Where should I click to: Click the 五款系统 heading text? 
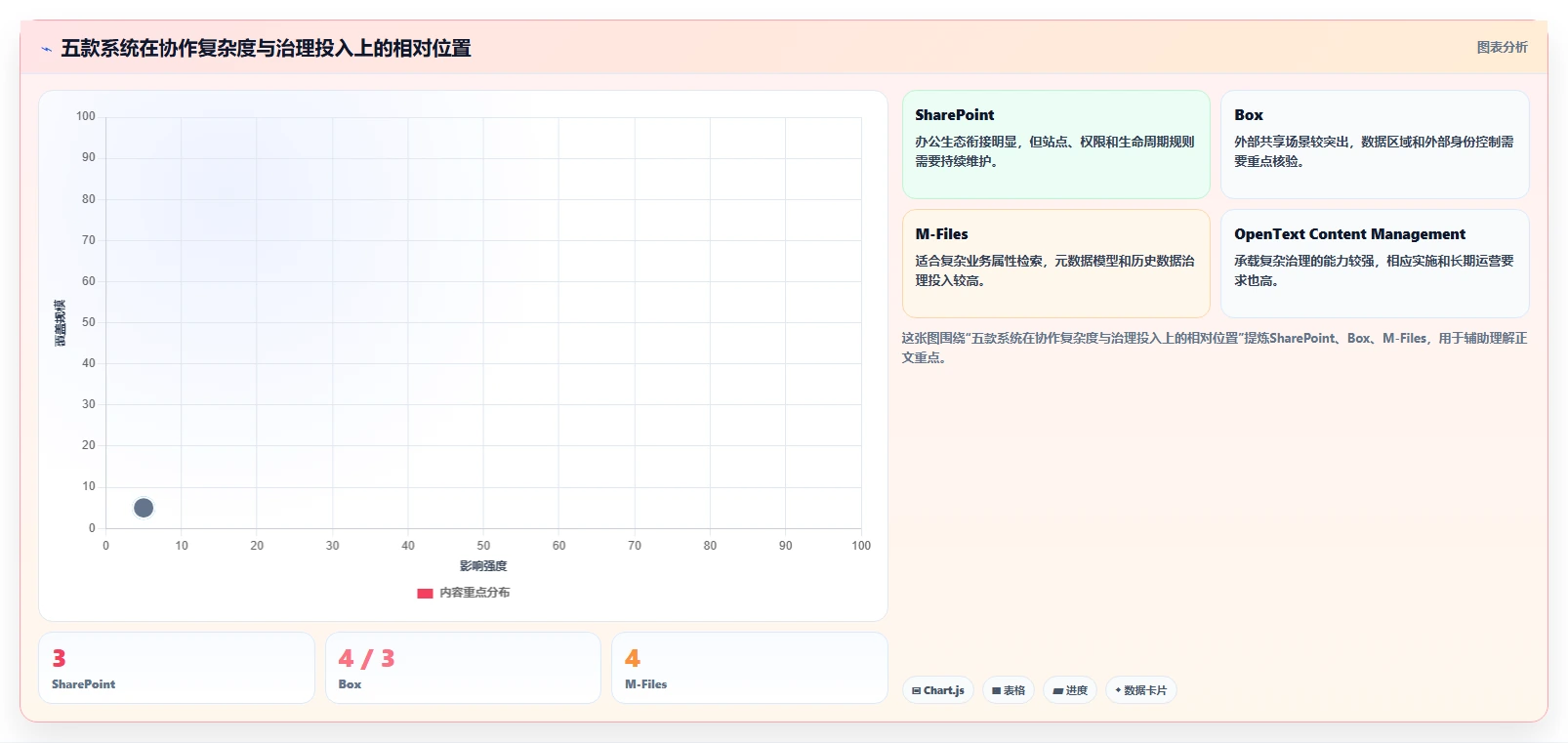266,48
